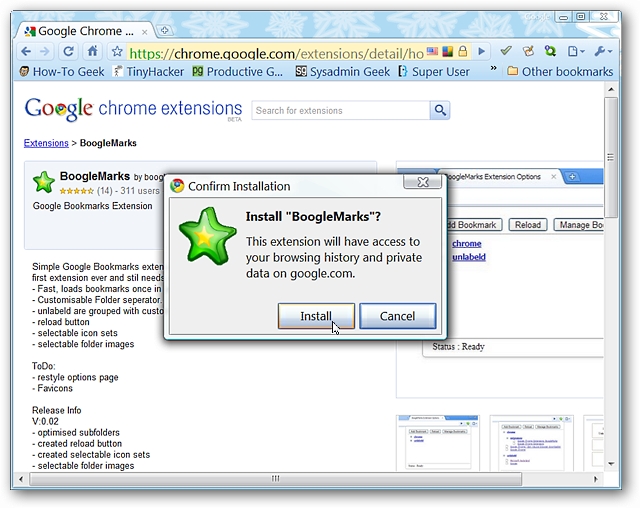This screenshot has width=640, height=508.
Task: Open the Other bookmarks folder
Action: [x=560, y=72]
